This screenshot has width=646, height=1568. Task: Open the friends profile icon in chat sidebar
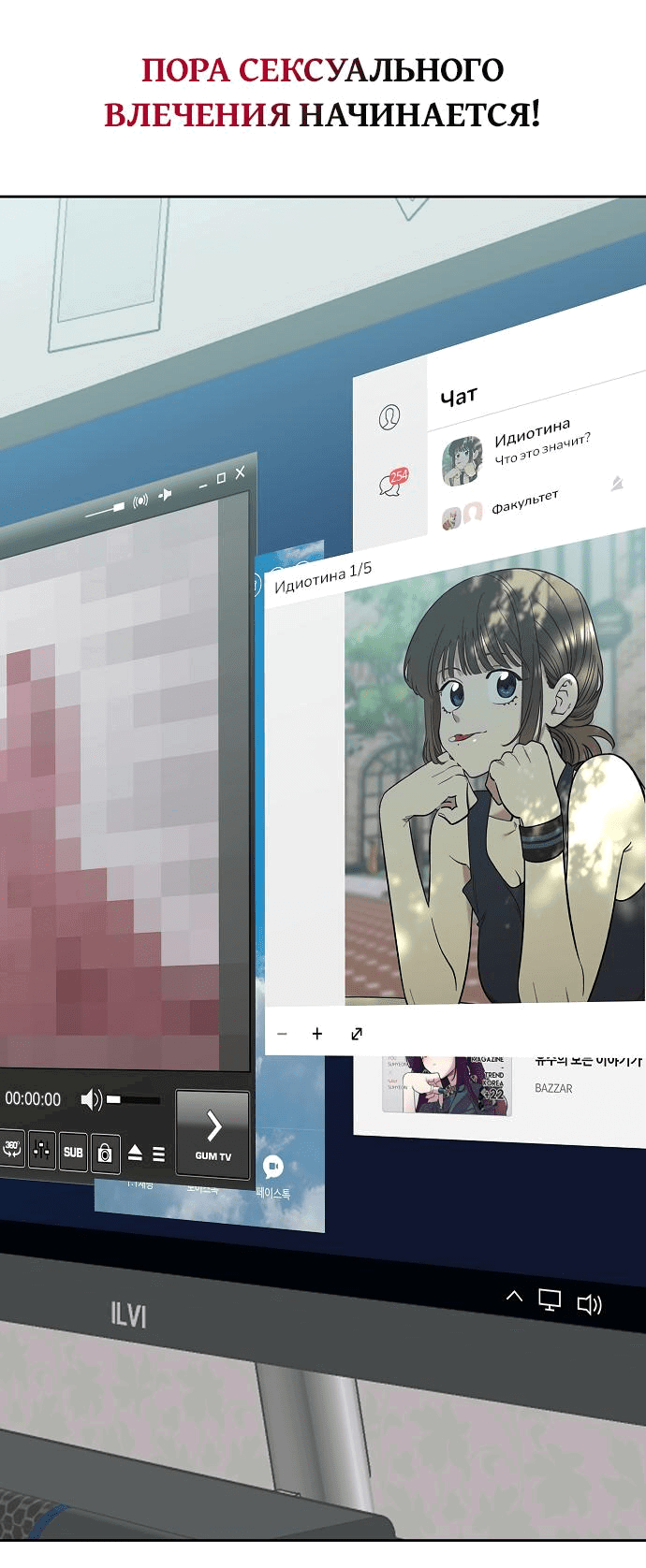tap(389, 416)
